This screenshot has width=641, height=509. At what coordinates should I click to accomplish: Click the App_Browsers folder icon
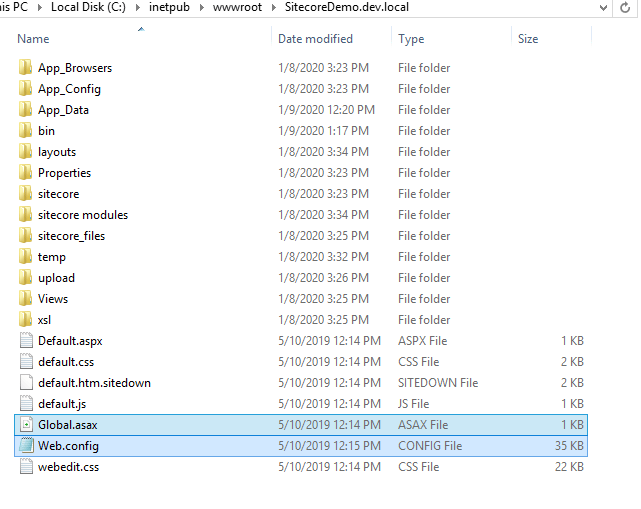coord(26,68)
